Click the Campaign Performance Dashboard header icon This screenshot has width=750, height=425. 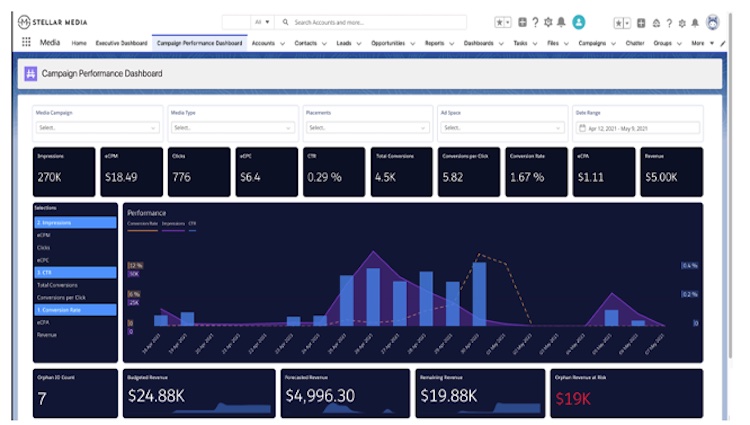(x=31, y=74)
